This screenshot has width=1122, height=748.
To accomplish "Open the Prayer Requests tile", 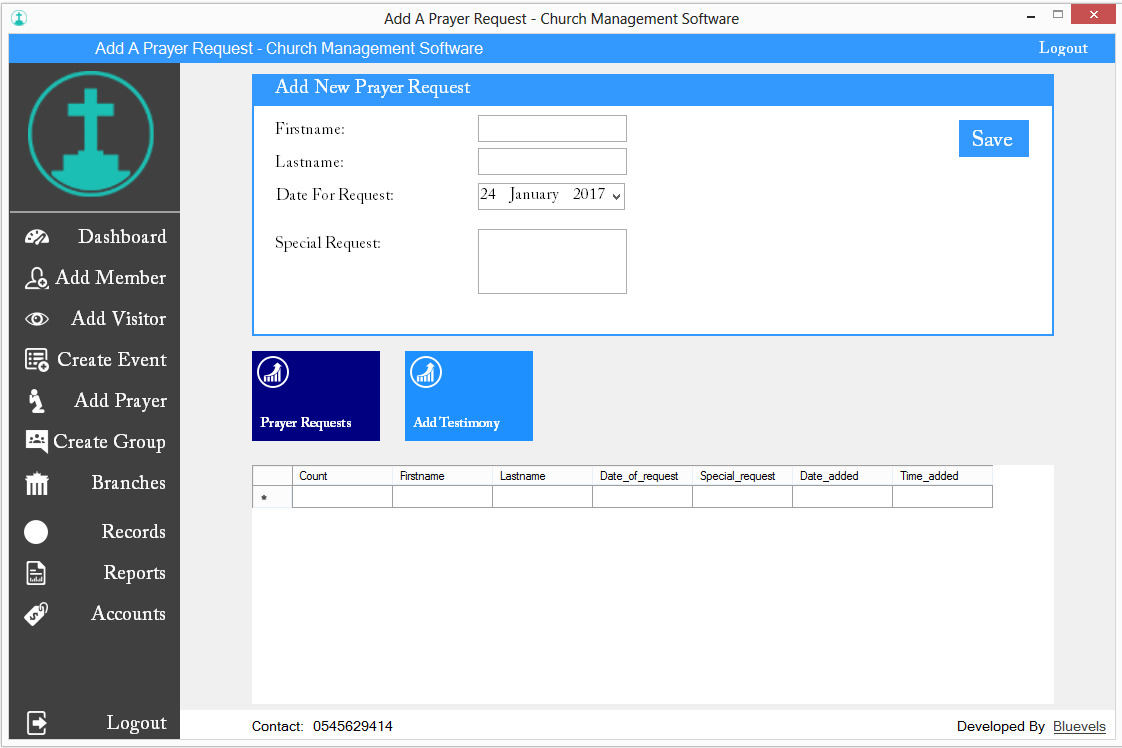I will pyautogui.click(x=316, y=396).
